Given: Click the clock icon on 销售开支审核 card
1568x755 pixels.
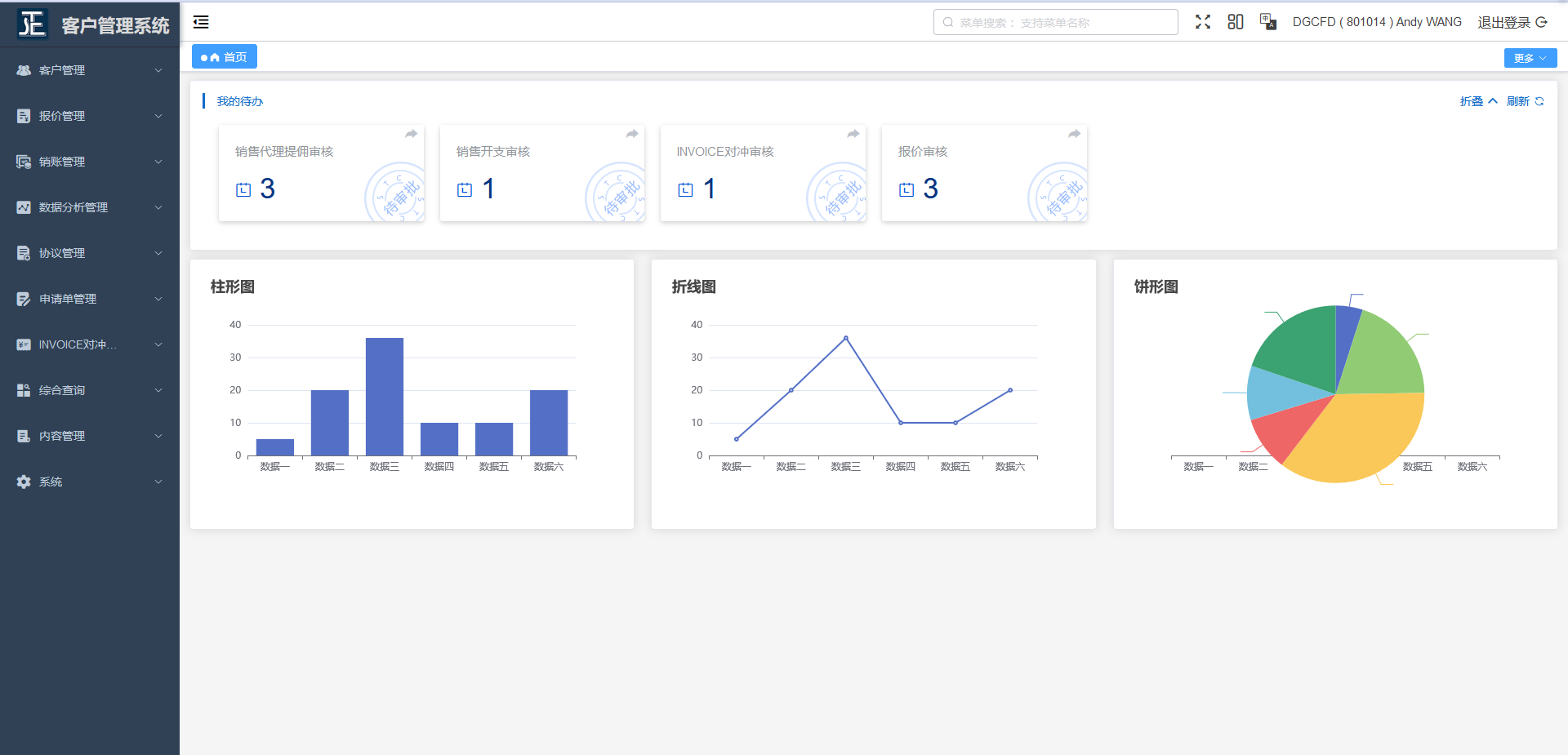Looking at the screenshot, I should [x=465, y=190].
